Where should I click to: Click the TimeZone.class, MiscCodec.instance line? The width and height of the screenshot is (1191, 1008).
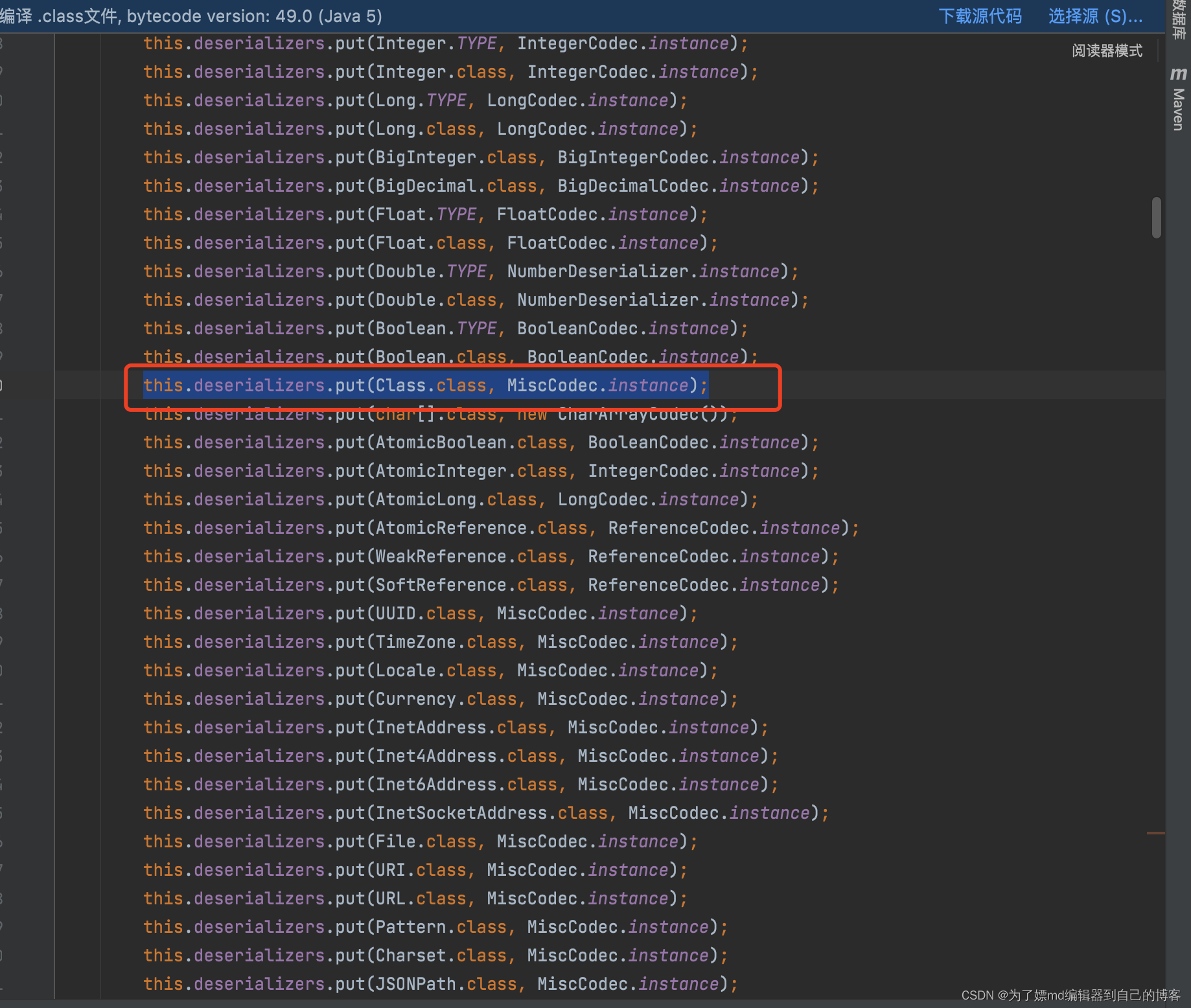[x=441, y=642]
